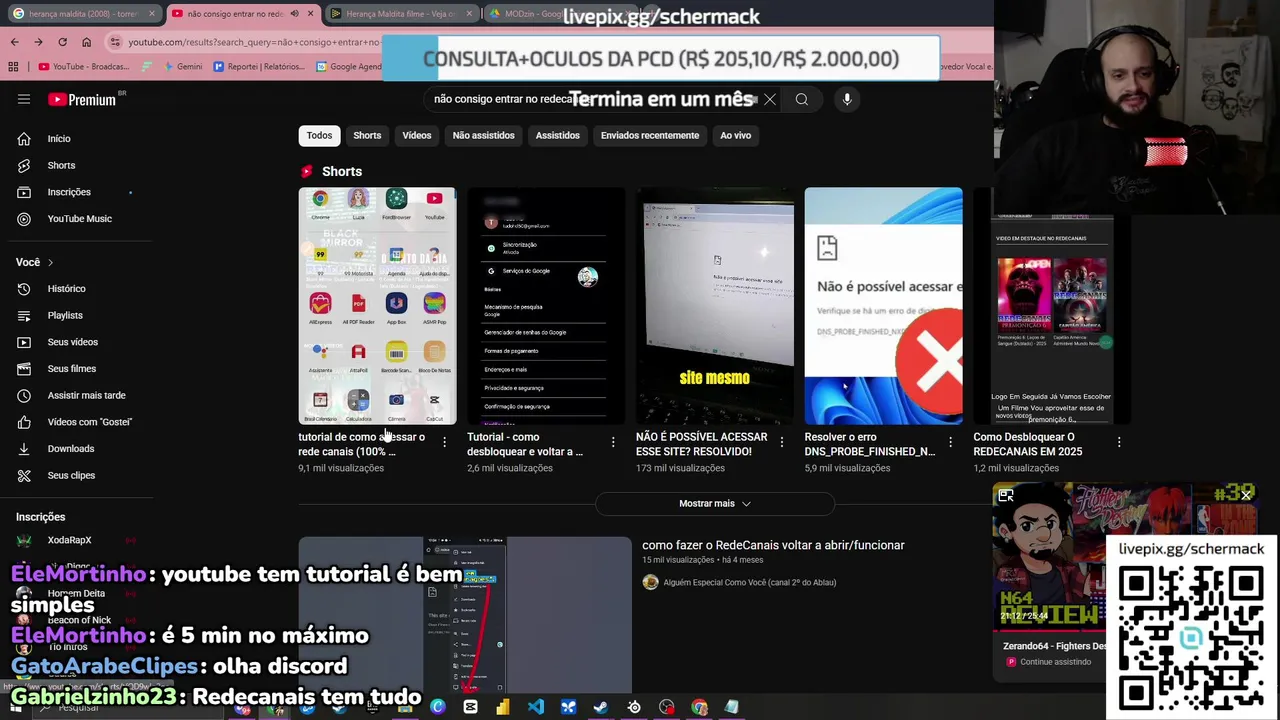
Task: Open channel "Alguém Especial Como Você"
Action: (749, 583)
